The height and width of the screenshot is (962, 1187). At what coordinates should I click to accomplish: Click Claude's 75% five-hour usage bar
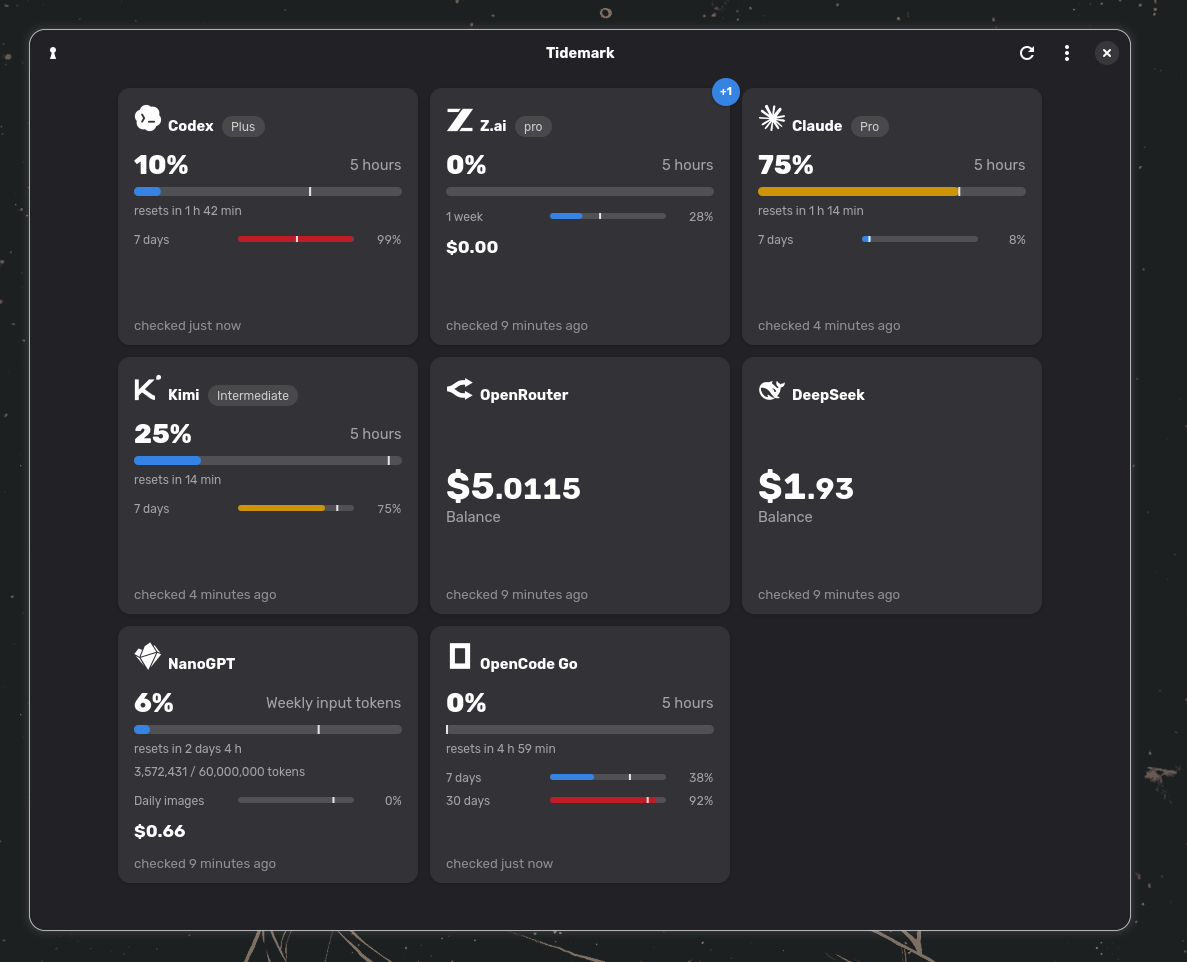pyautogui.click(x=892, y=191)
